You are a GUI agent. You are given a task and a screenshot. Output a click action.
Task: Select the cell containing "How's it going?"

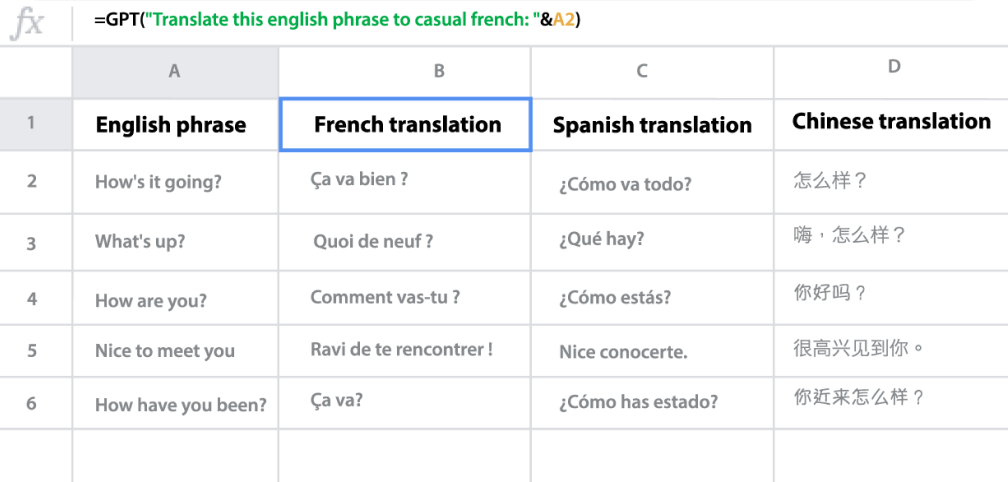point(175,182)
